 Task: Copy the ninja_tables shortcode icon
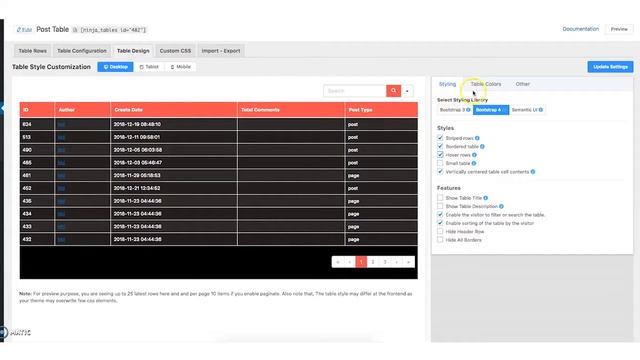pyautogui.click(x=75, y=30)
